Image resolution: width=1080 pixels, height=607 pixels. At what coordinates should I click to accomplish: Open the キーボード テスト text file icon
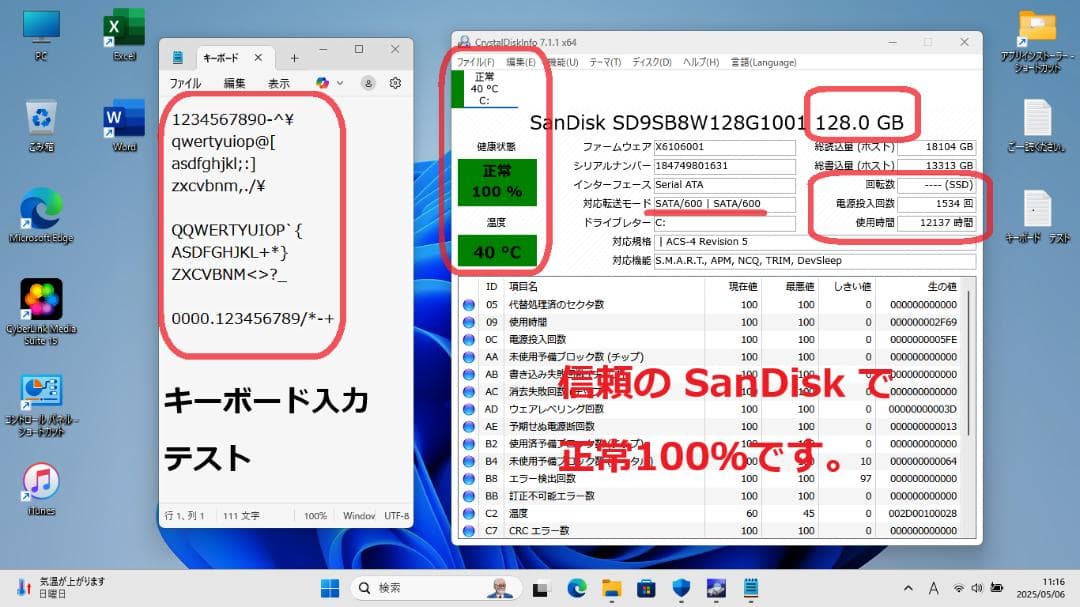point(1037,216)
